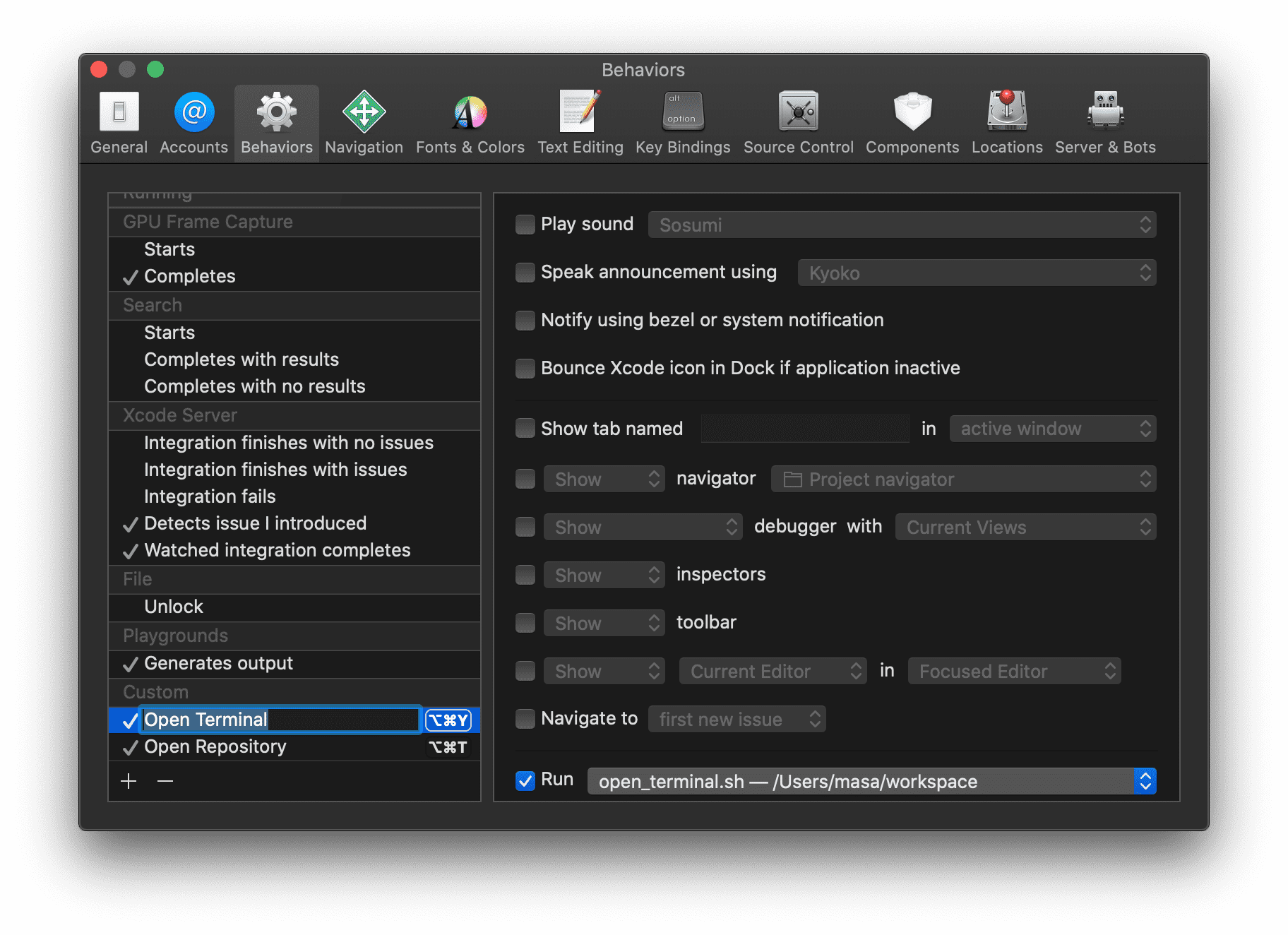Select Watched integration completes behavior

pyautogui.click(x=294, y=551)
